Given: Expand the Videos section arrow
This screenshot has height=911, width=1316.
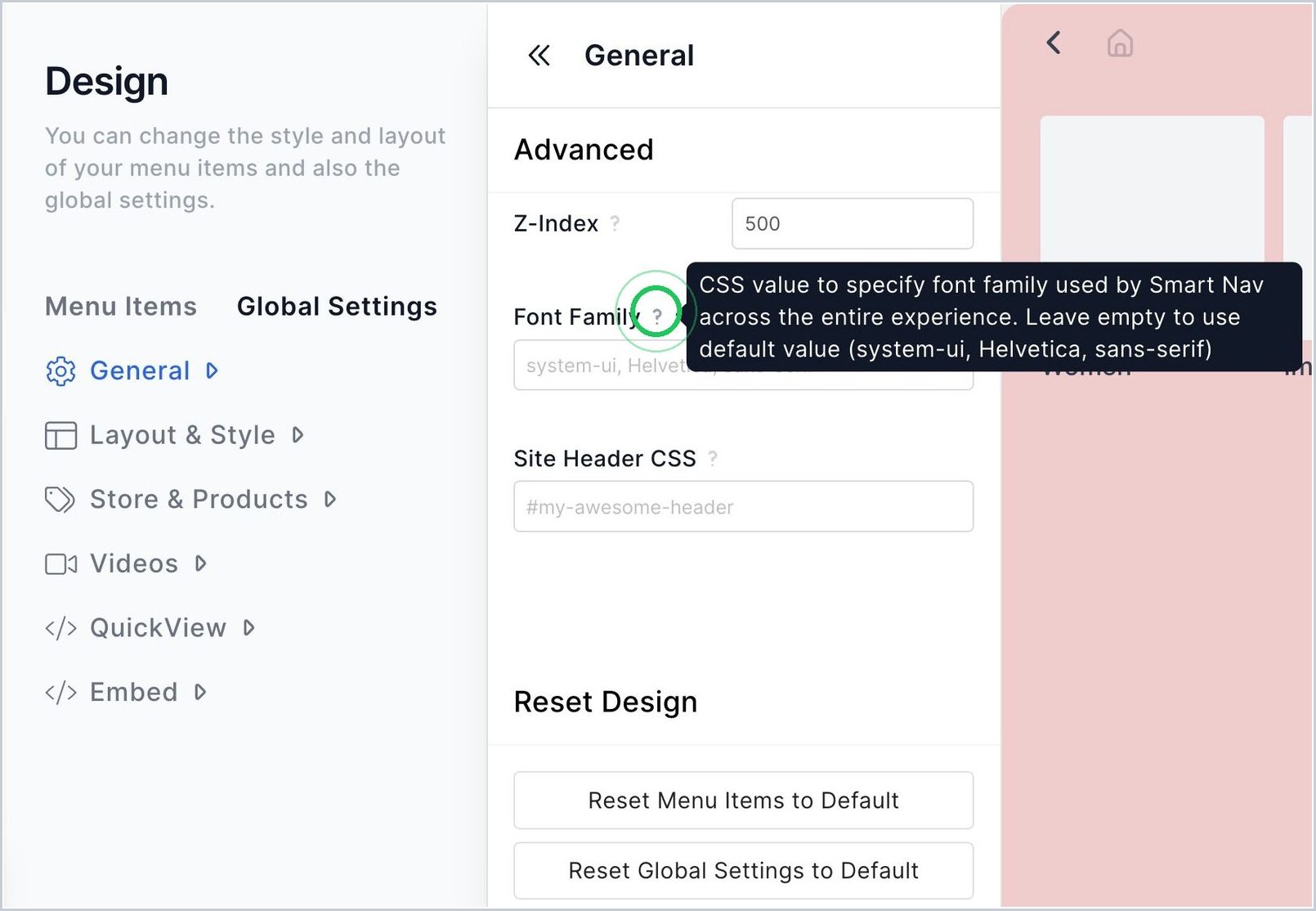Looking at the screenshot, I should tap(200, 563).
